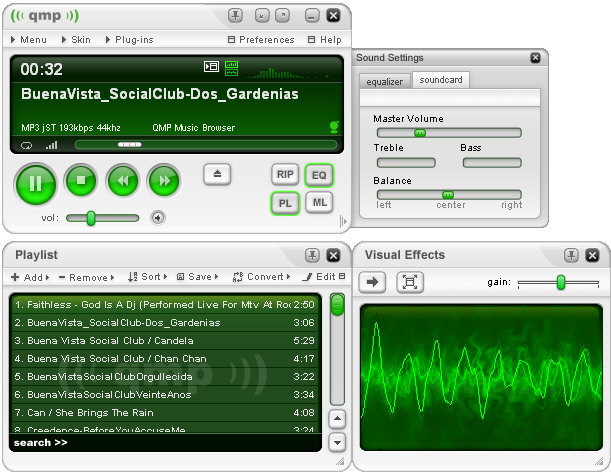Switch to the equalizer tab

coord(384,81)
